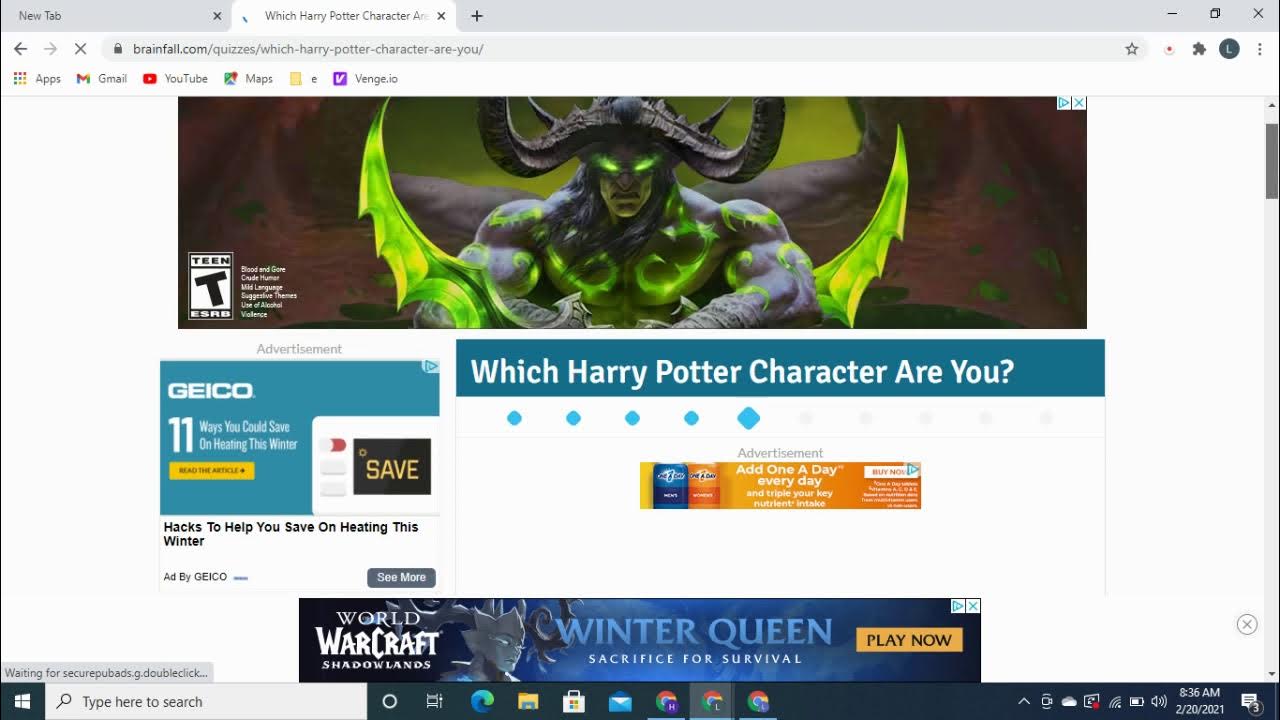1280x720 pixels.
Task: Select the Which Harry Potter Character tab
Action: click(x=346, y=16)
